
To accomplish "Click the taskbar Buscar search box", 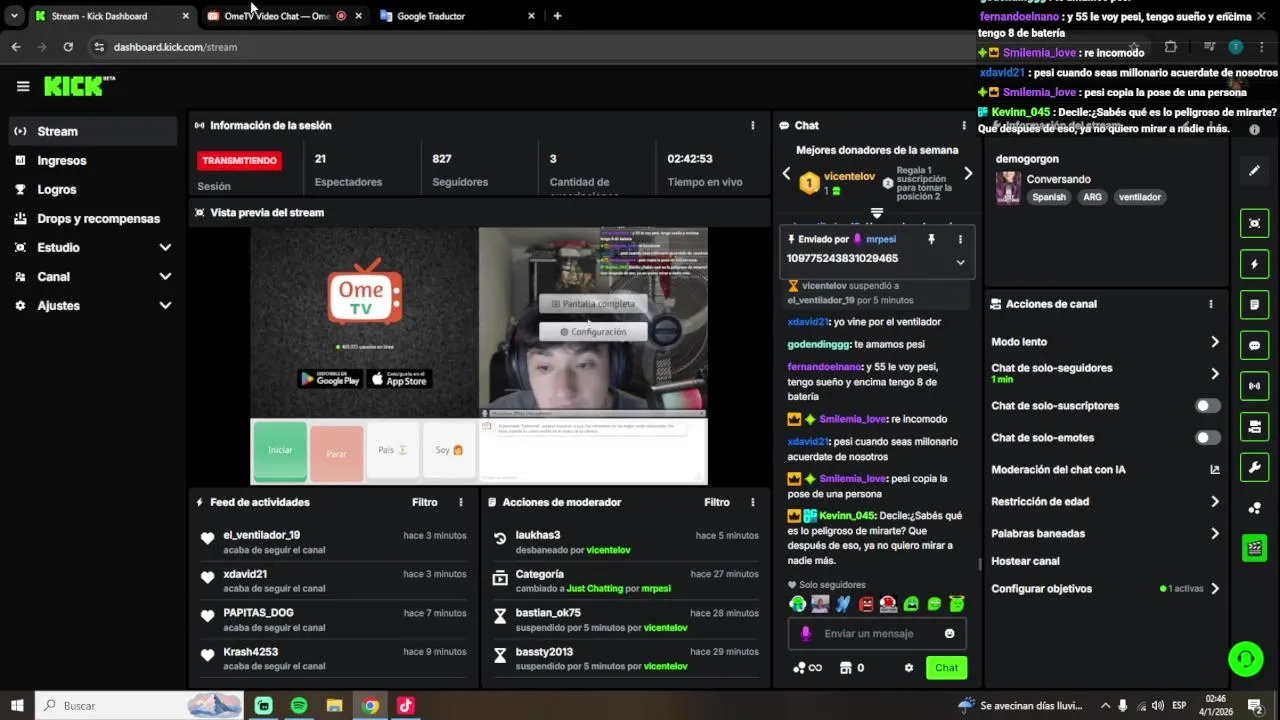I will 140,706.
